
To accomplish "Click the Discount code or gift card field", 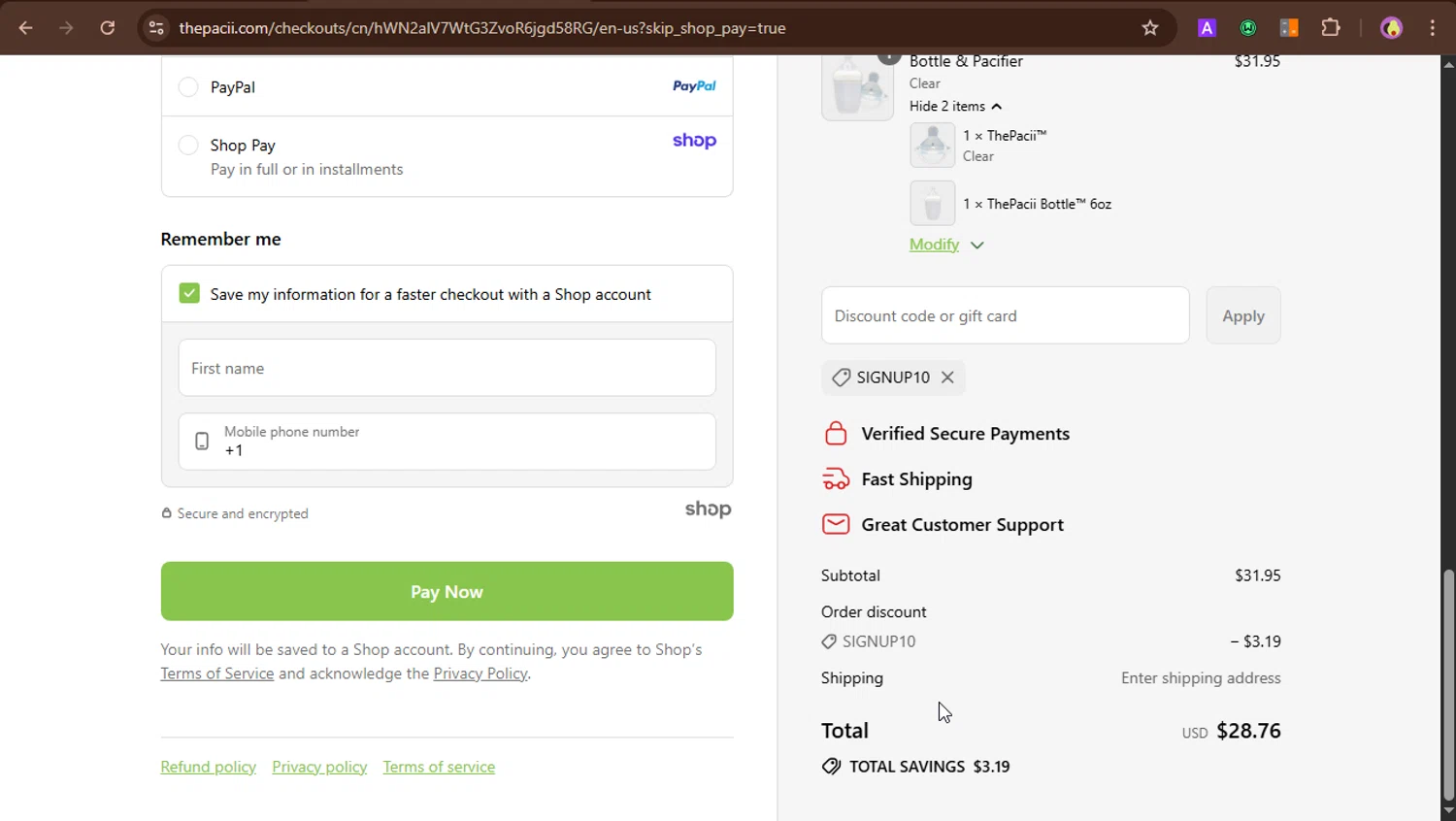I will tap(1006, 315).
